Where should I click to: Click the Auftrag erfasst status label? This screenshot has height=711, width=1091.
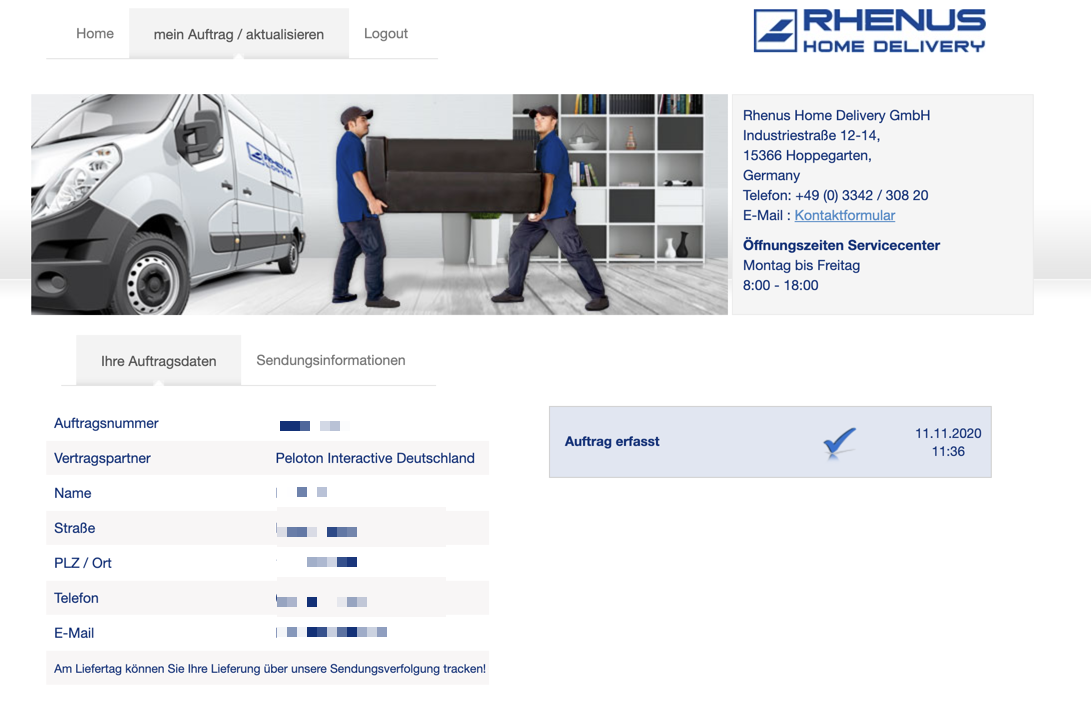(612, 441)
